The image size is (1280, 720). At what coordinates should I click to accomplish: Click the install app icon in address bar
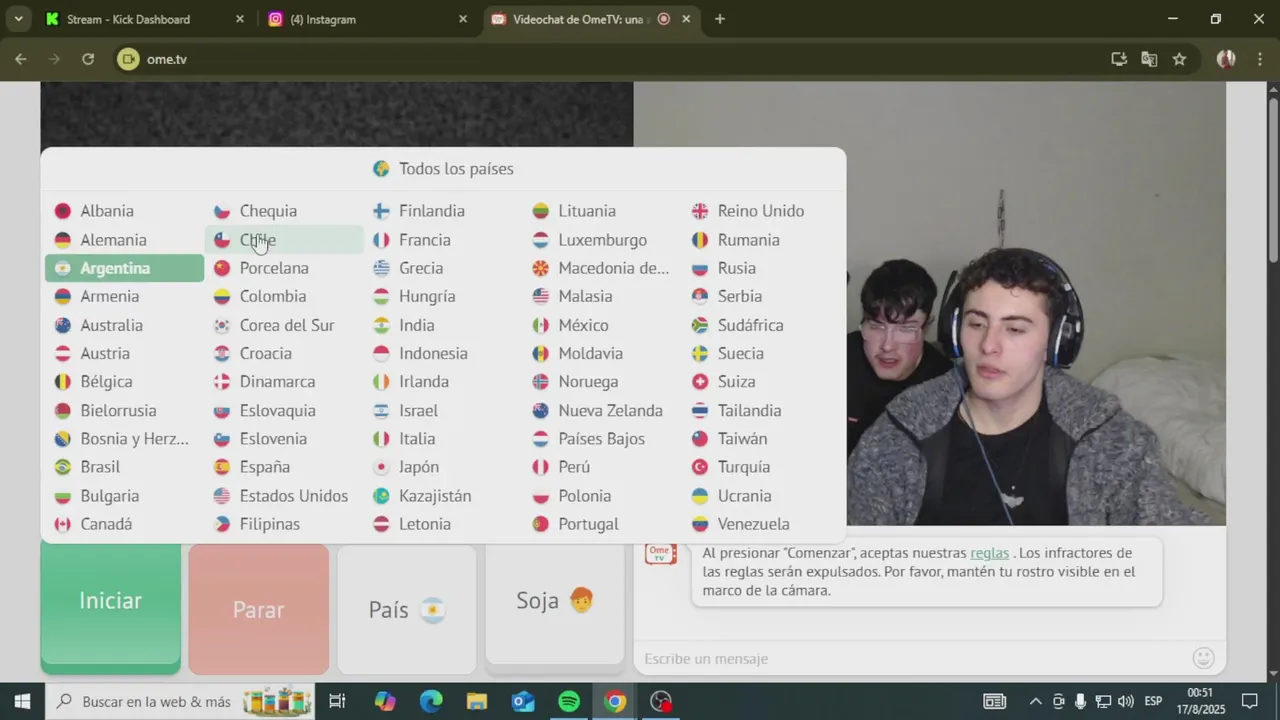1119,59
